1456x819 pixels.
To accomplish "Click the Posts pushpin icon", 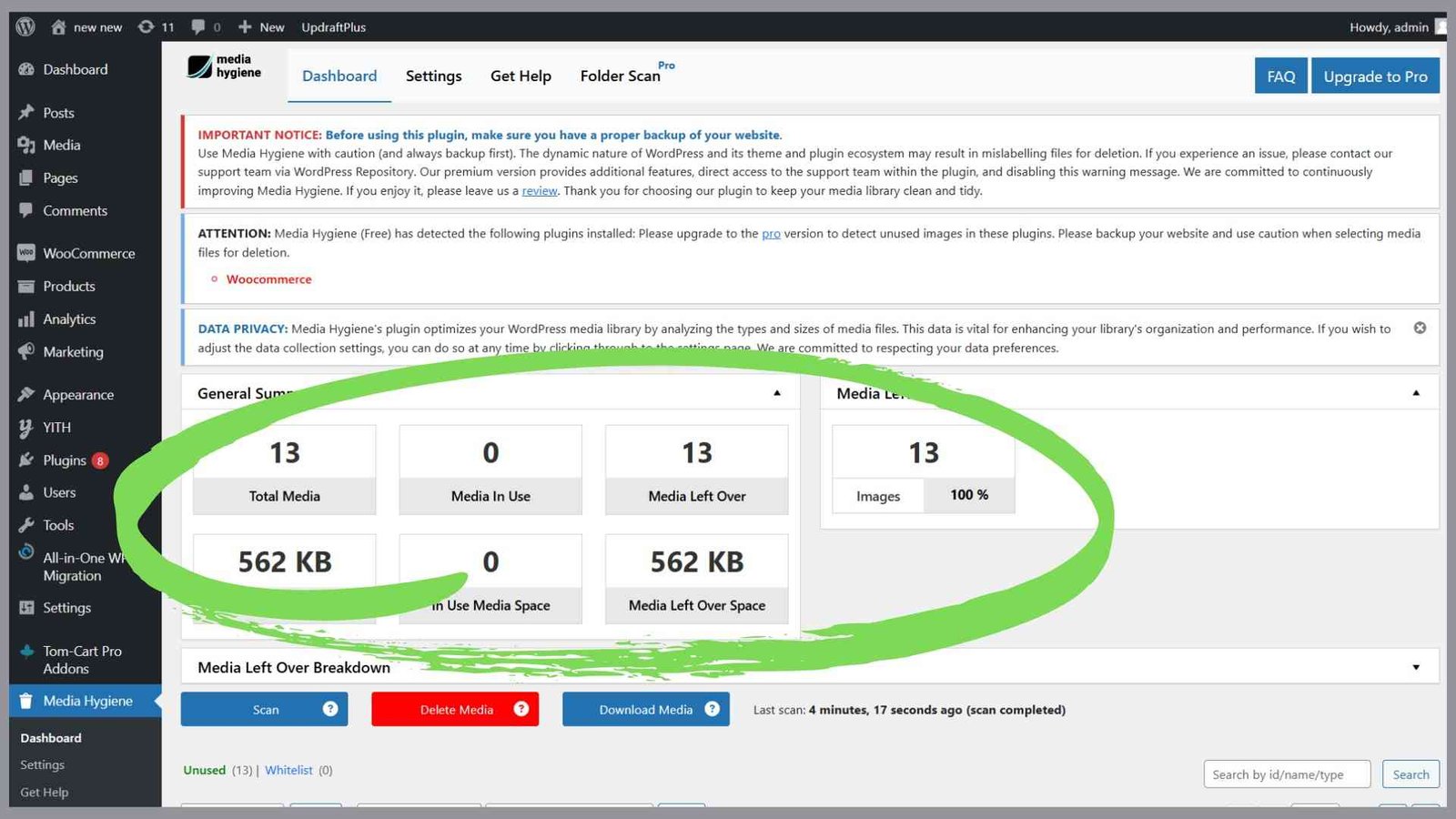I will pos(26,113).
